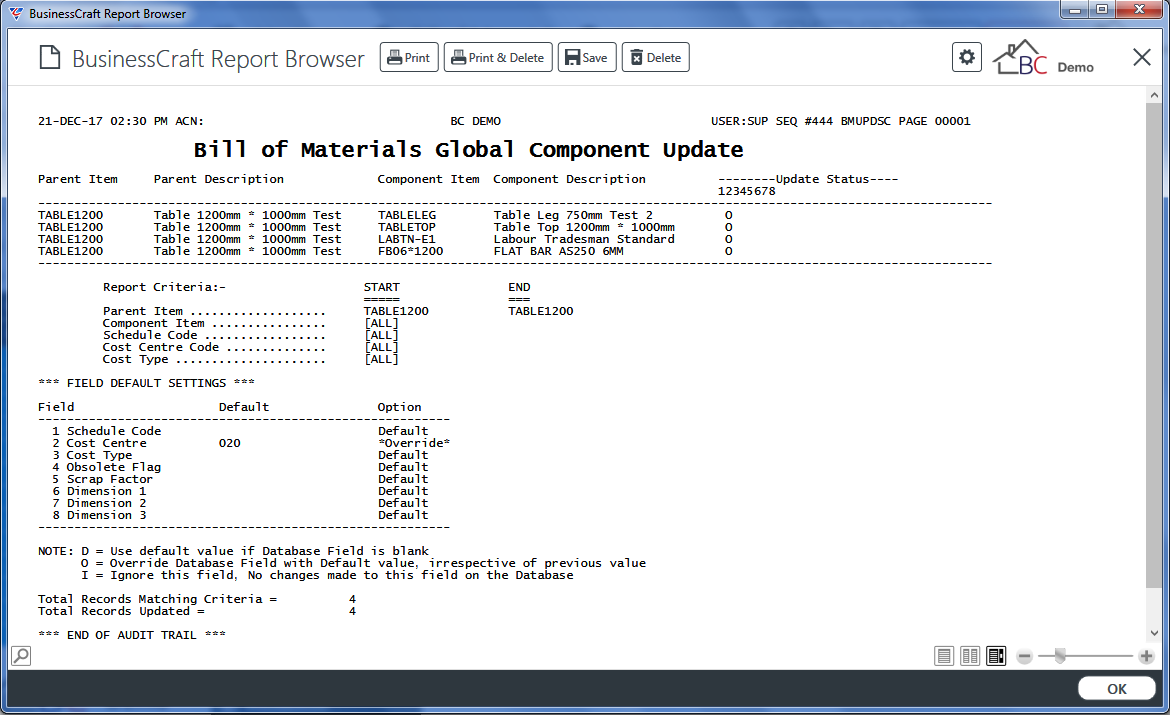The image size is (1170, 715).
Task: Select the page-with-sidebar view layout icon
Action: click(996, 656)
